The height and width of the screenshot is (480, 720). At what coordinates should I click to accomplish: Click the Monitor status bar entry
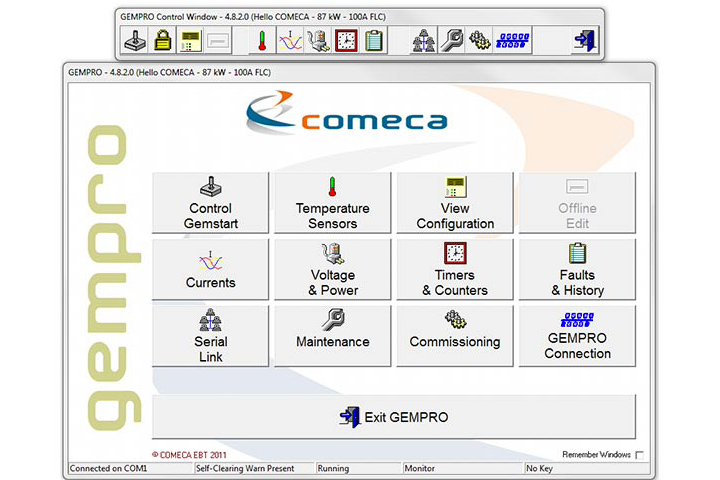(419, 469)
